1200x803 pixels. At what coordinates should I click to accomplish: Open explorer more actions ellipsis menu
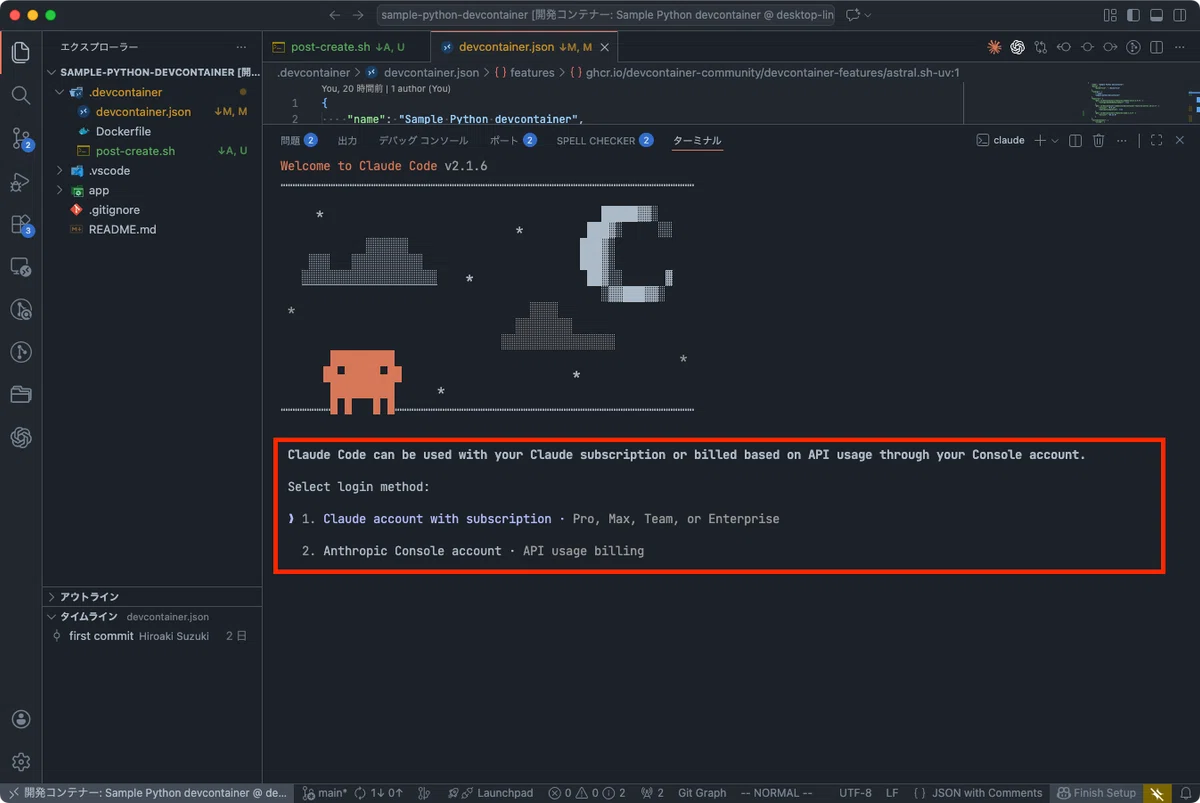tap(241, 47)
